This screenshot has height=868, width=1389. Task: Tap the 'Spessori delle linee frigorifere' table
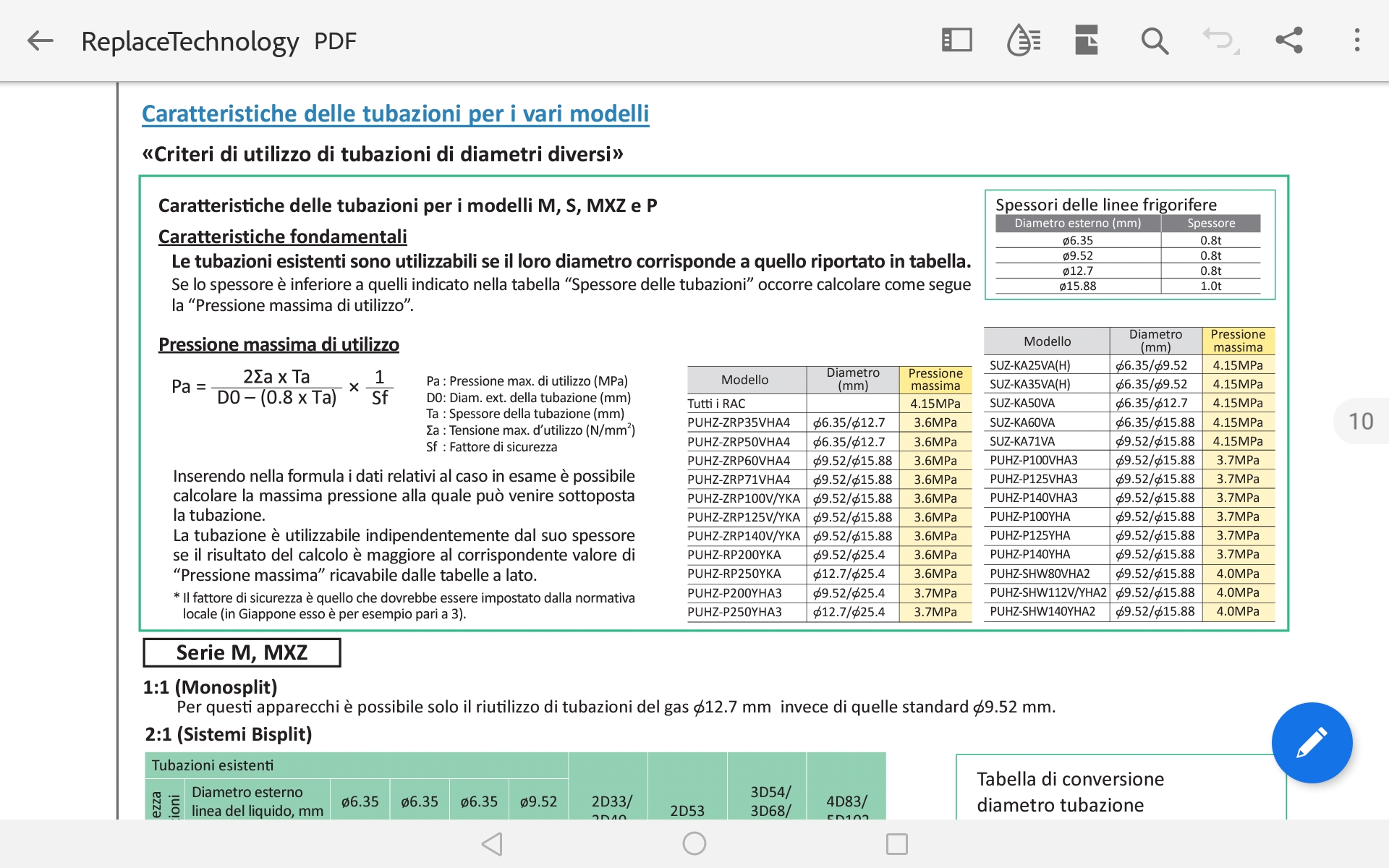(x=1129, y=246)
